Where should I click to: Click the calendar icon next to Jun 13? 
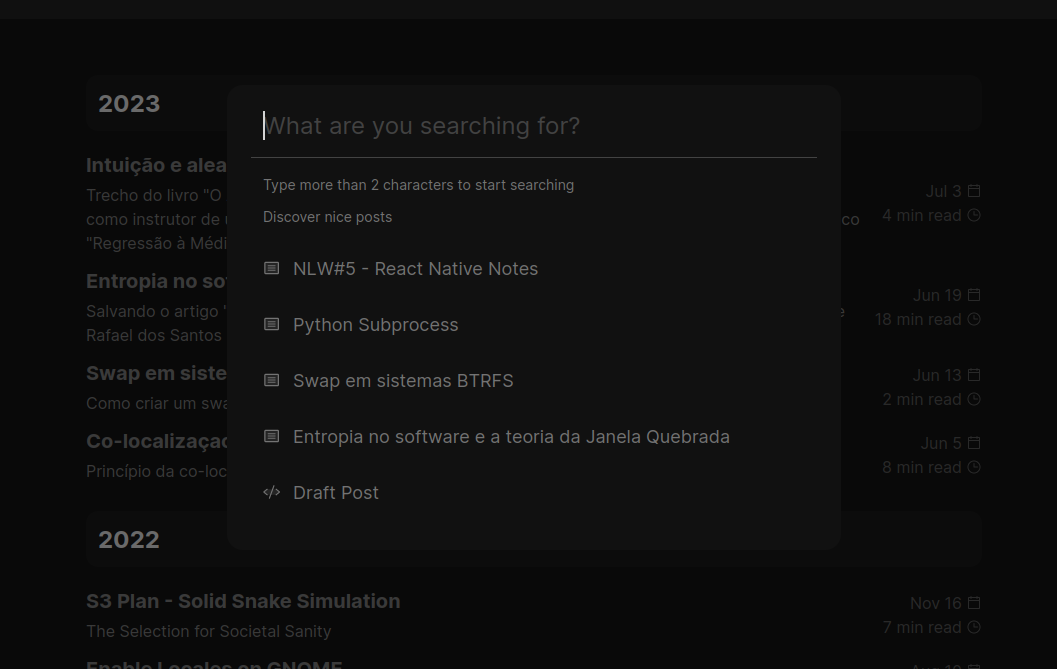(974, 375)
